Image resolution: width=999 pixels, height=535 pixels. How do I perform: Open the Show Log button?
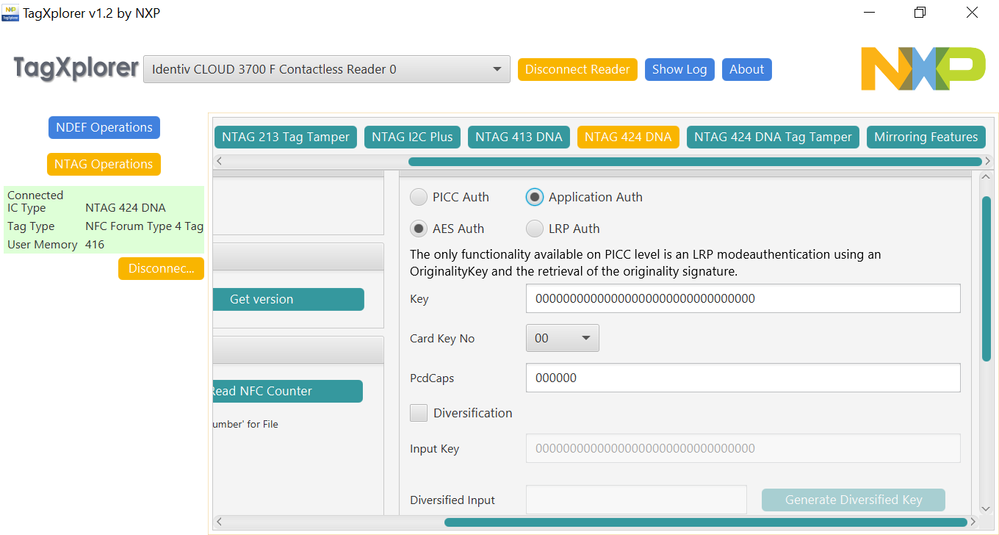point(679,69)
